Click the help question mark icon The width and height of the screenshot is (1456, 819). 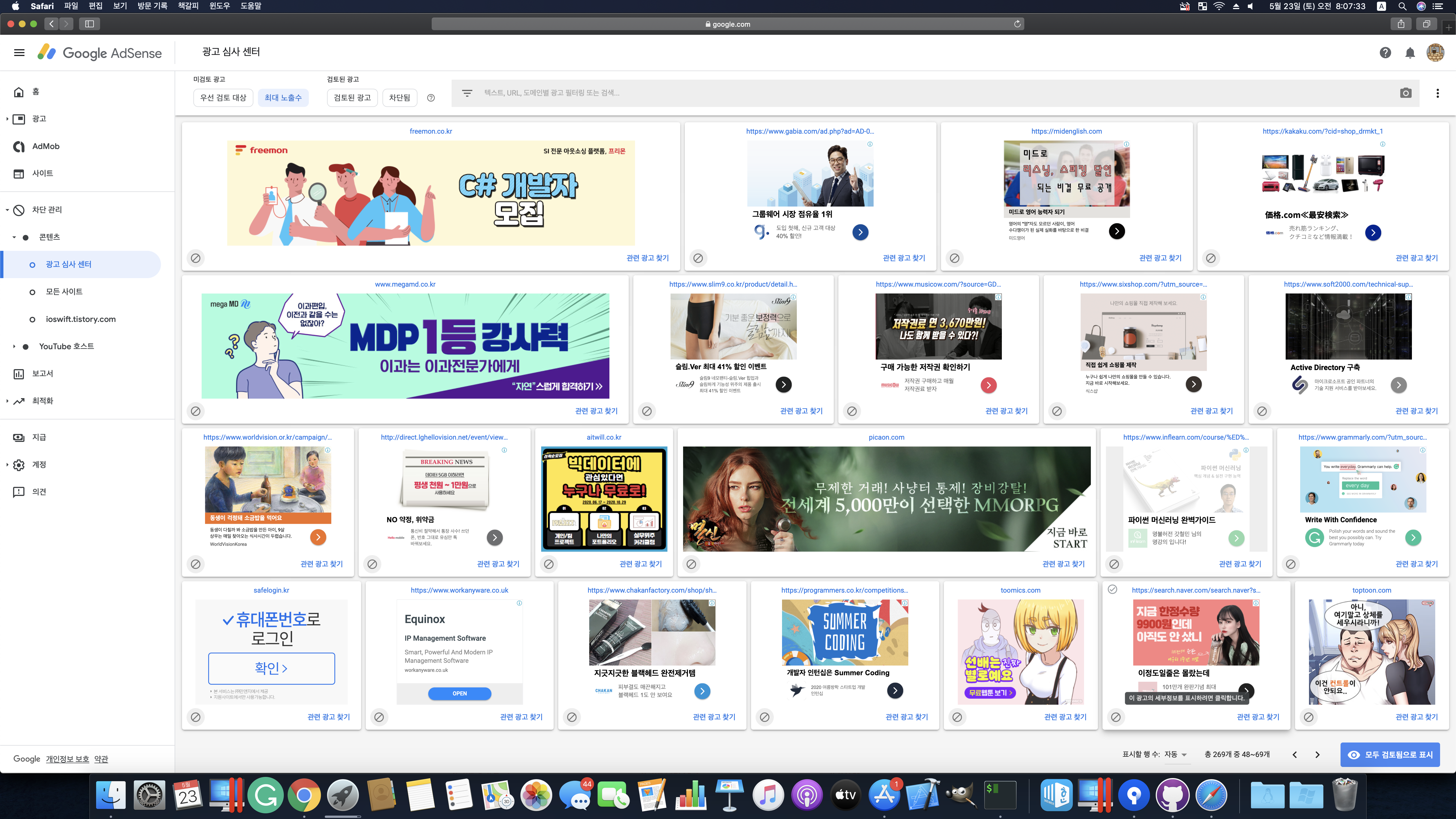coord(1385,53)
